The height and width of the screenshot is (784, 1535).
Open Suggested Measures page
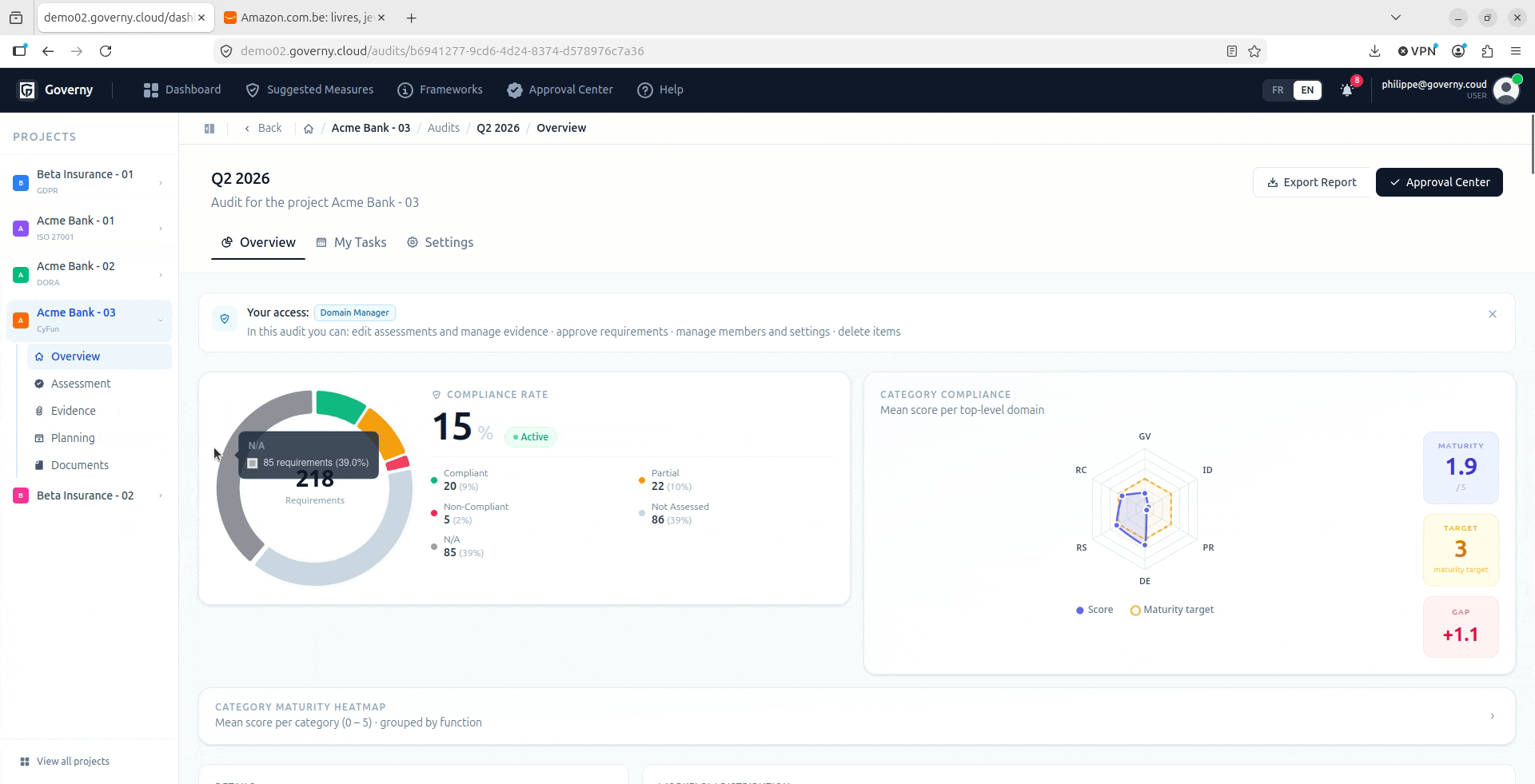click(309, 90)
